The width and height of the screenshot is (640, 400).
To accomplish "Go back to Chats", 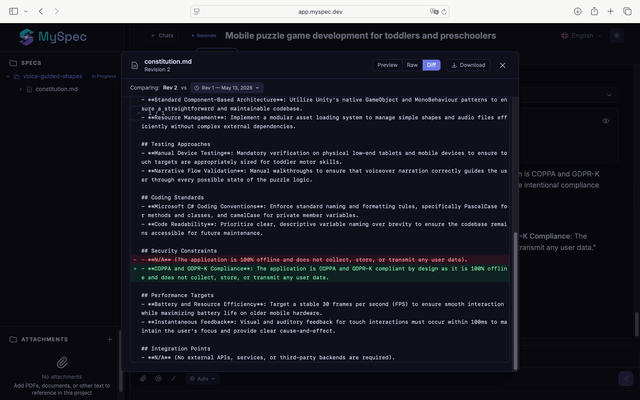I will (x=162, y=36).
